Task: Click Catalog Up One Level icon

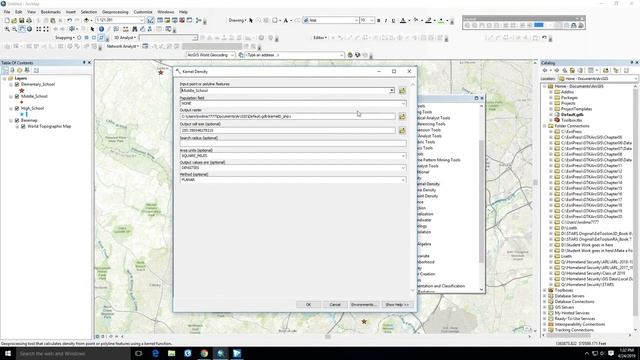Action: (x=564, y=70)
